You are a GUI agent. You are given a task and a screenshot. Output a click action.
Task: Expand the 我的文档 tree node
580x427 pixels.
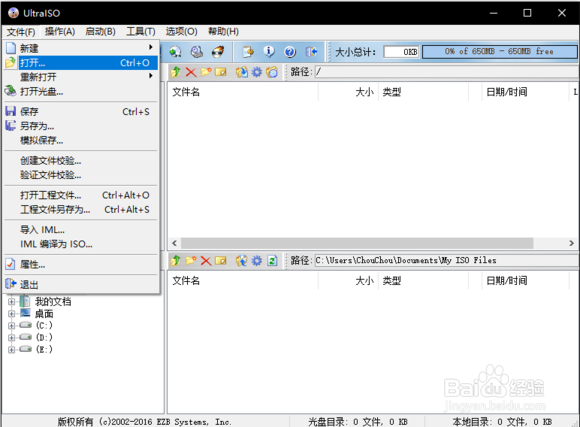coord(11,302)
